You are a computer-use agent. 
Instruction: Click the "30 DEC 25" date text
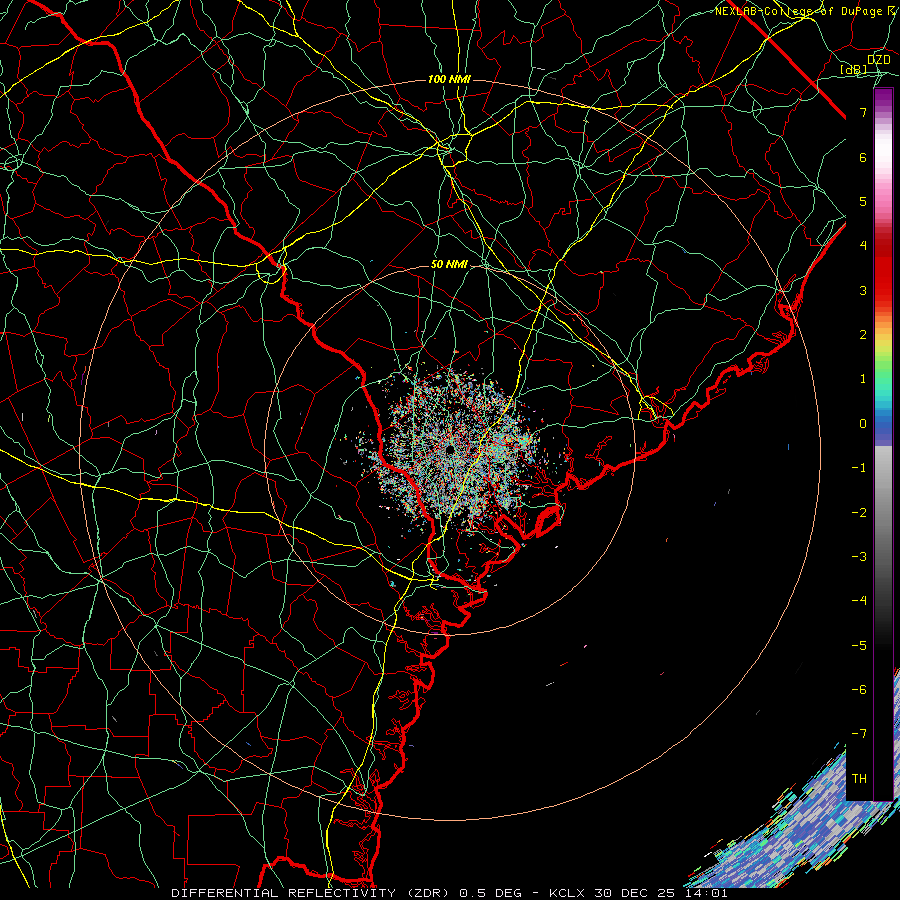[x=634, y=893]
